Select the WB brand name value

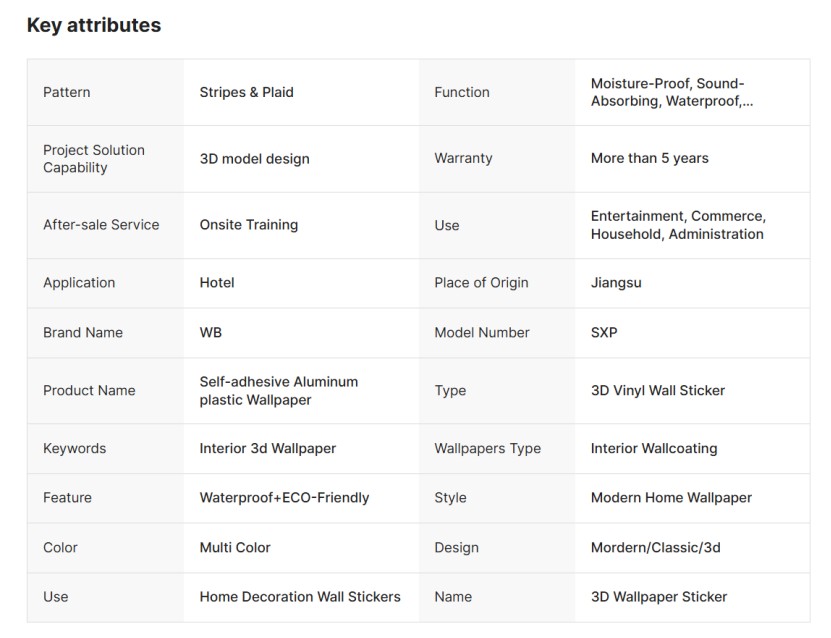pyautogui.click(x=211, y=332)
